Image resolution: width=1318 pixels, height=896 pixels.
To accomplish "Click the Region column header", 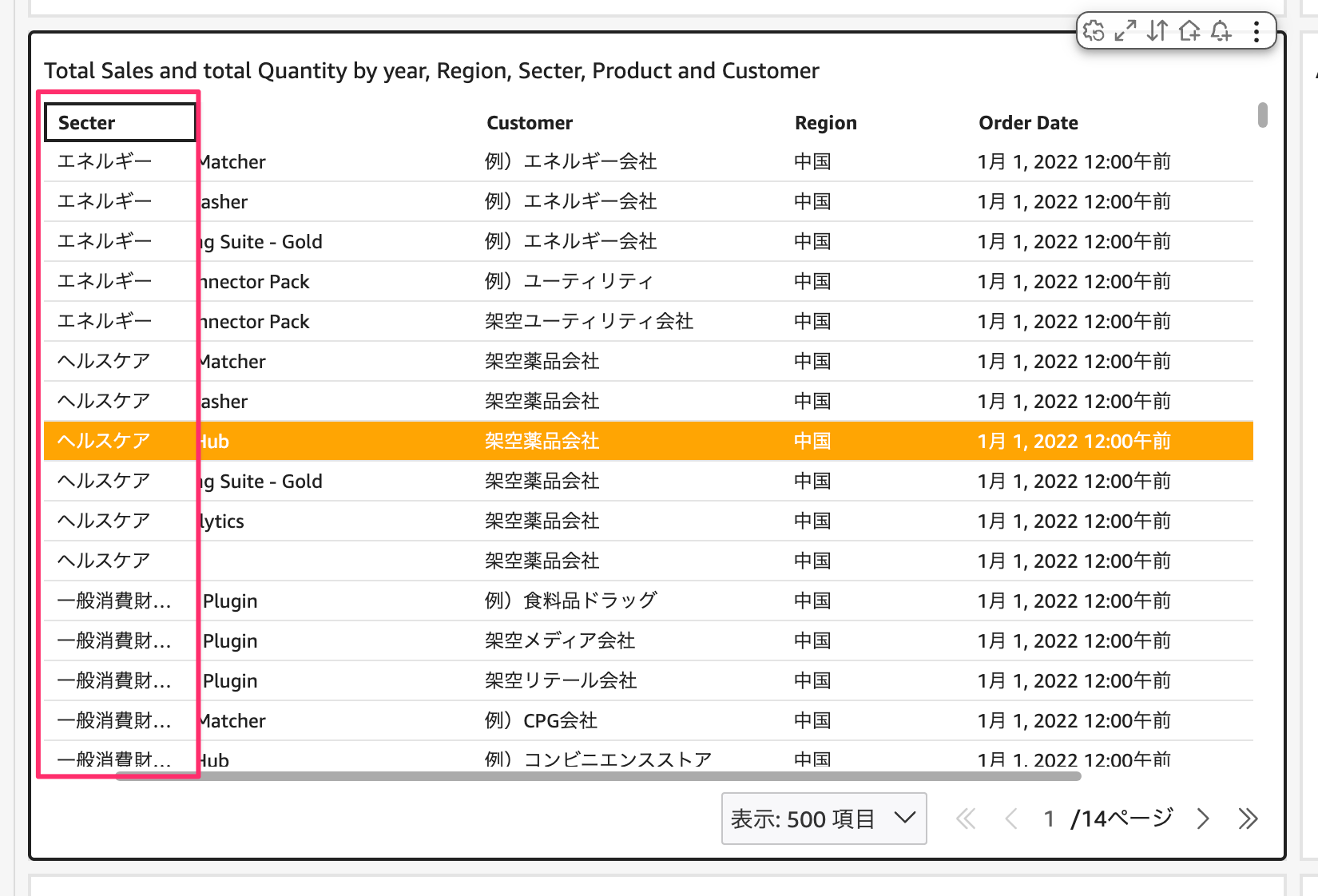I will (825, 123).
